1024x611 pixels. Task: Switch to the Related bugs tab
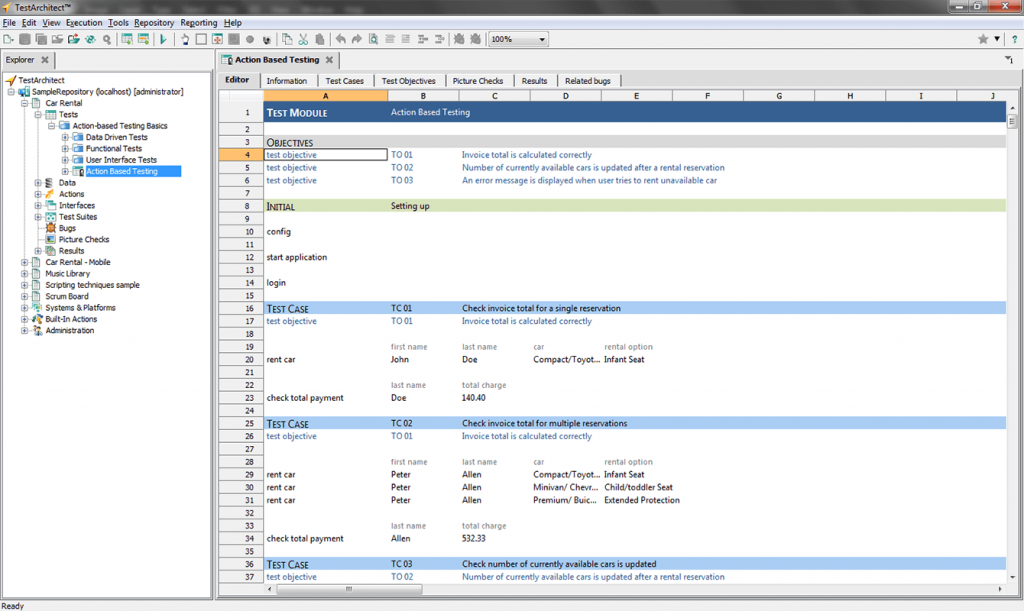coord(588,81)
